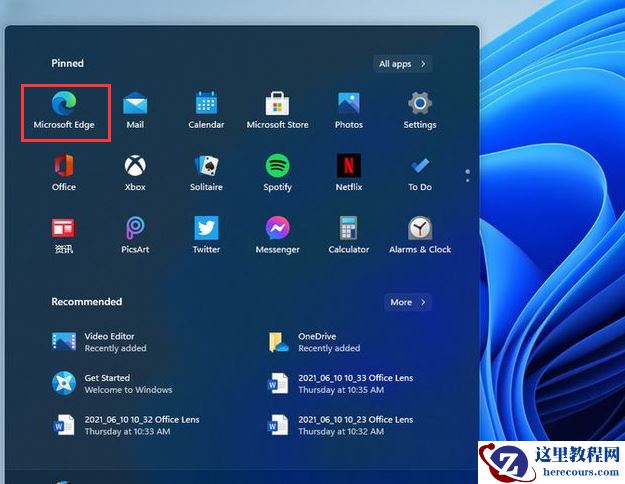Open Microsoft Edge from pinned apps

point(64,110)
